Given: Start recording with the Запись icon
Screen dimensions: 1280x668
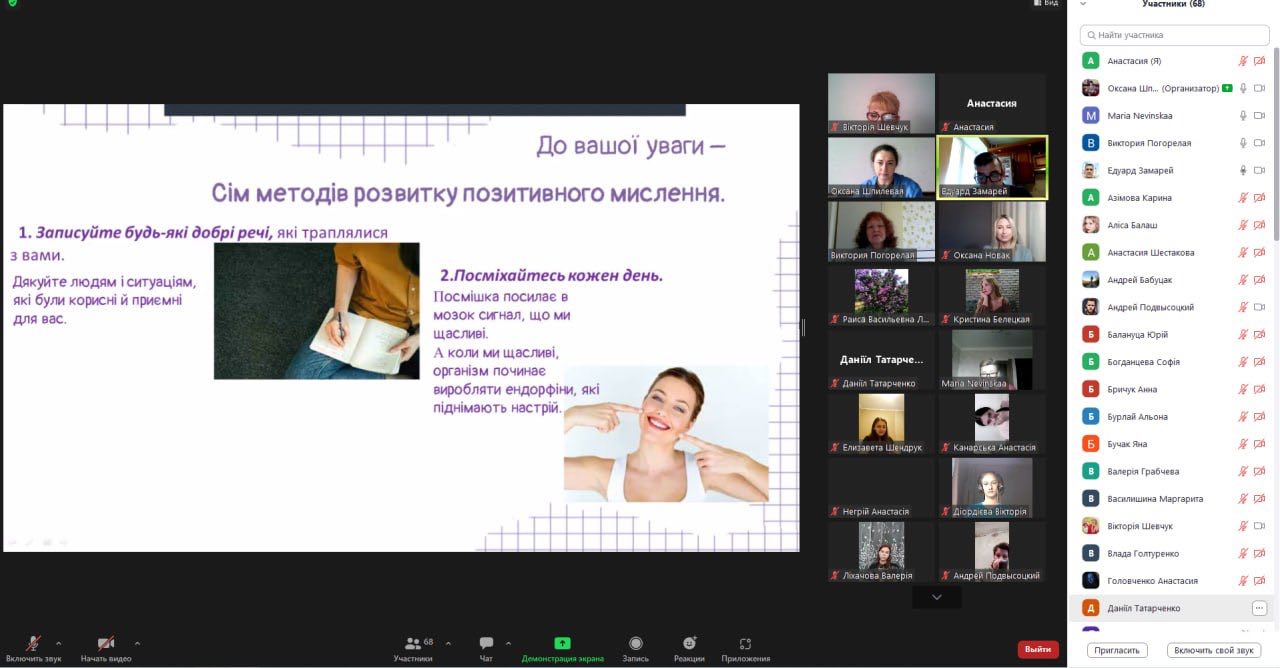Looking at the screenshot, I should 635,643.
